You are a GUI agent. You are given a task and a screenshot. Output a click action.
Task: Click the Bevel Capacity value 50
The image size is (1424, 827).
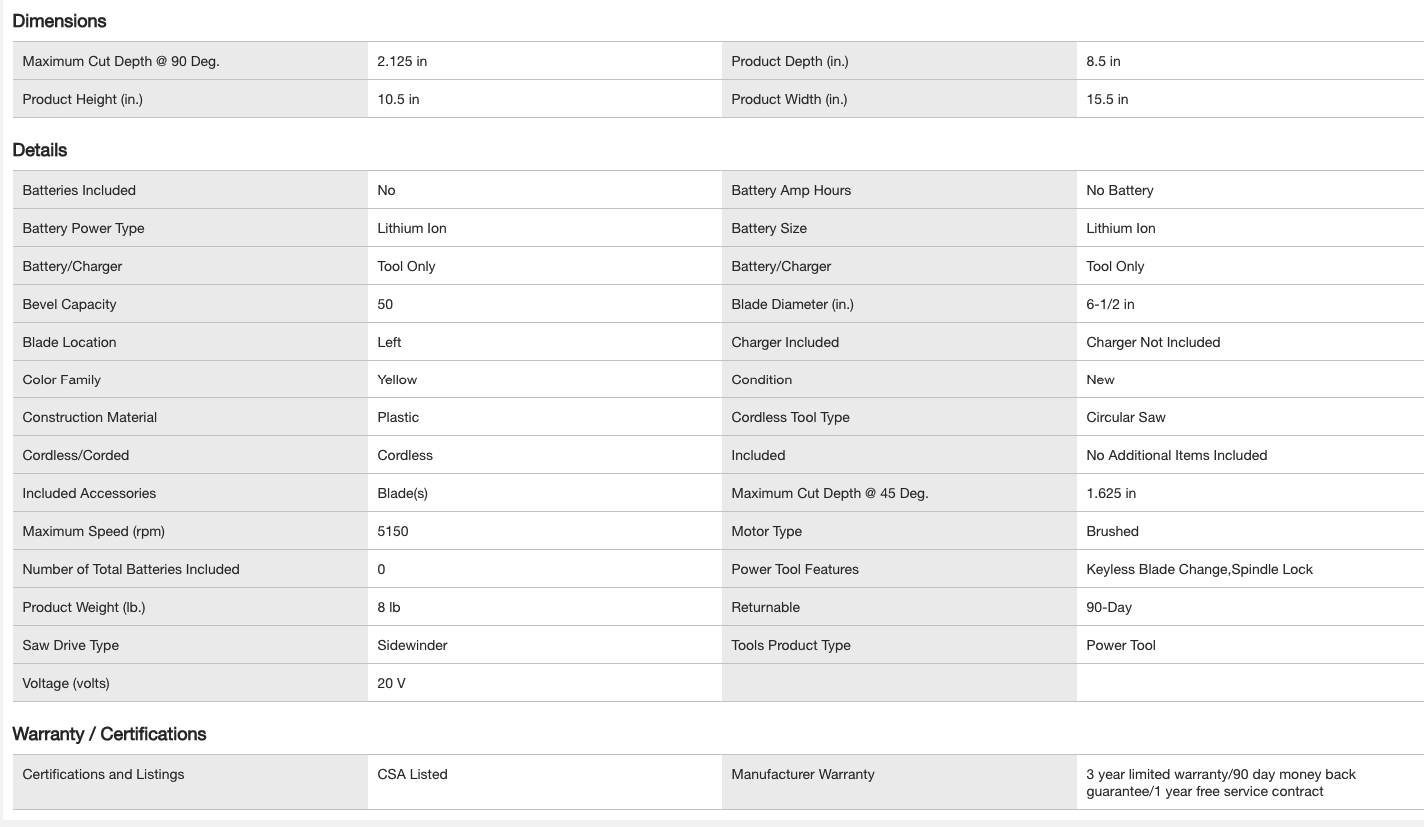[x=385, y=304]
